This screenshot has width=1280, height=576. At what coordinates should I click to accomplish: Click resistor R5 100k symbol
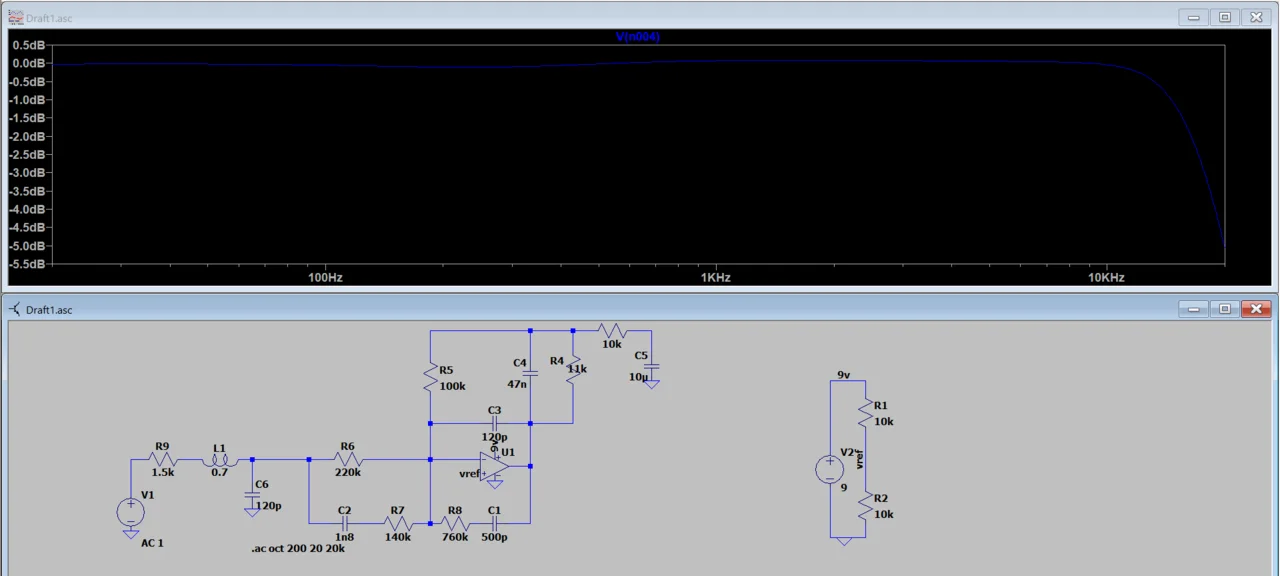pyautogui.click(x=430, y=378)
